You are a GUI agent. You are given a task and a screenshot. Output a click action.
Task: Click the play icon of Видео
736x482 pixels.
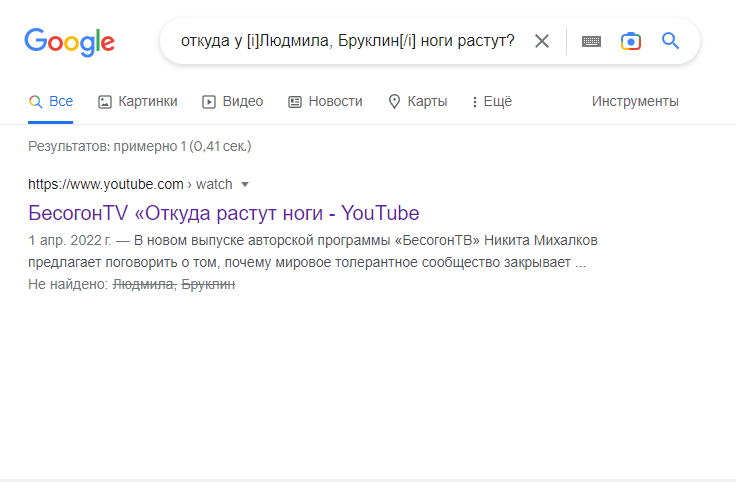click(x=209, y=101)
